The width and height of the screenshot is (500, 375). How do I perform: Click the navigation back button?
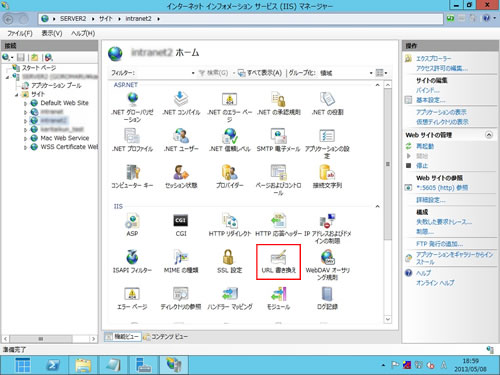tap(8, 19)
